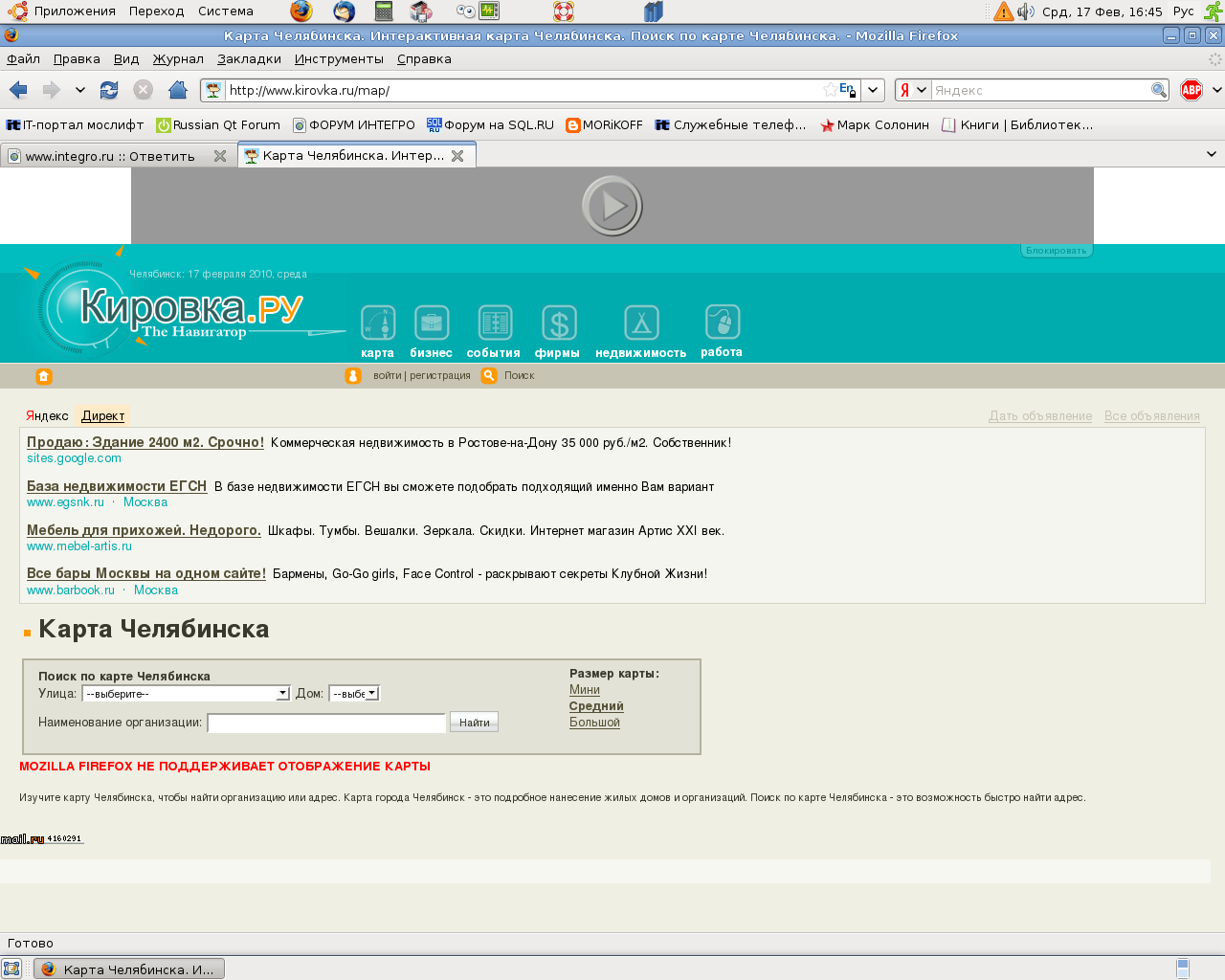Open the 'Правка' menu

pyautogui.click(x=77, y=59)
